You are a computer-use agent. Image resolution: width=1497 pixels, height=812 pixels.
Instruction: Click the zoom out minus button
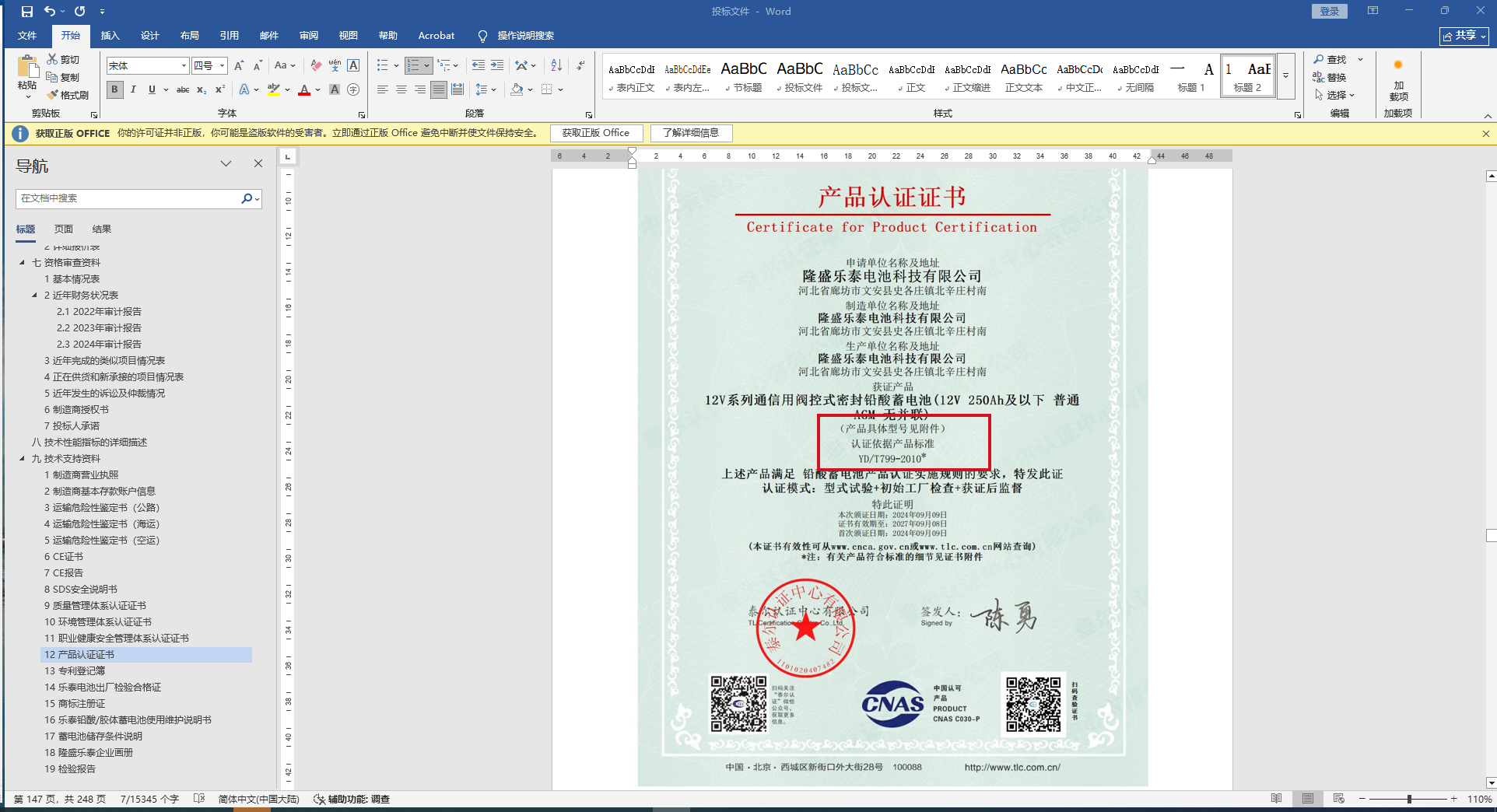pos(1362,799)
